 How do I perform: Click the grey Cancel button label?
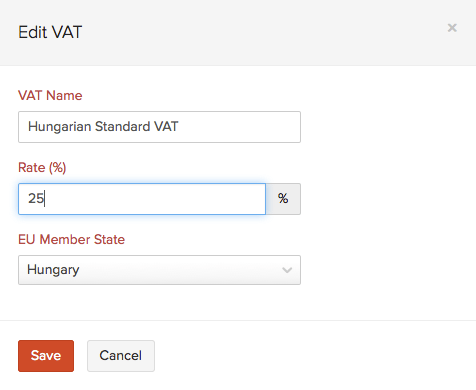(121, 356)
